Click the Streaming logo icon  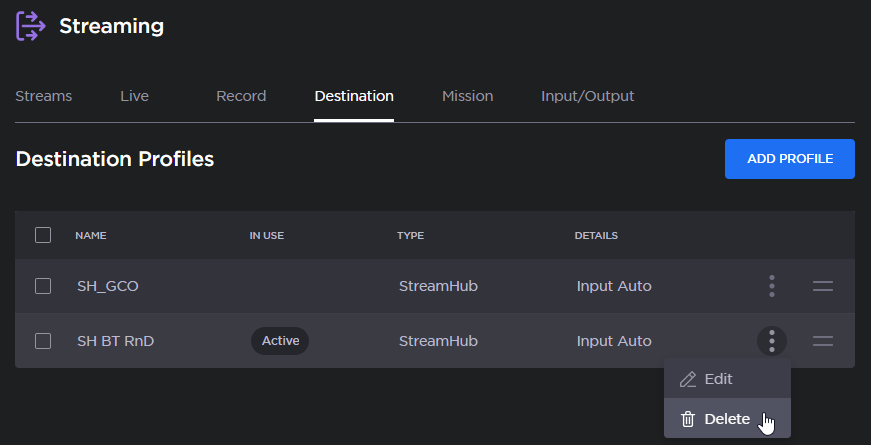pyautogui.click(x=31, y=26)
